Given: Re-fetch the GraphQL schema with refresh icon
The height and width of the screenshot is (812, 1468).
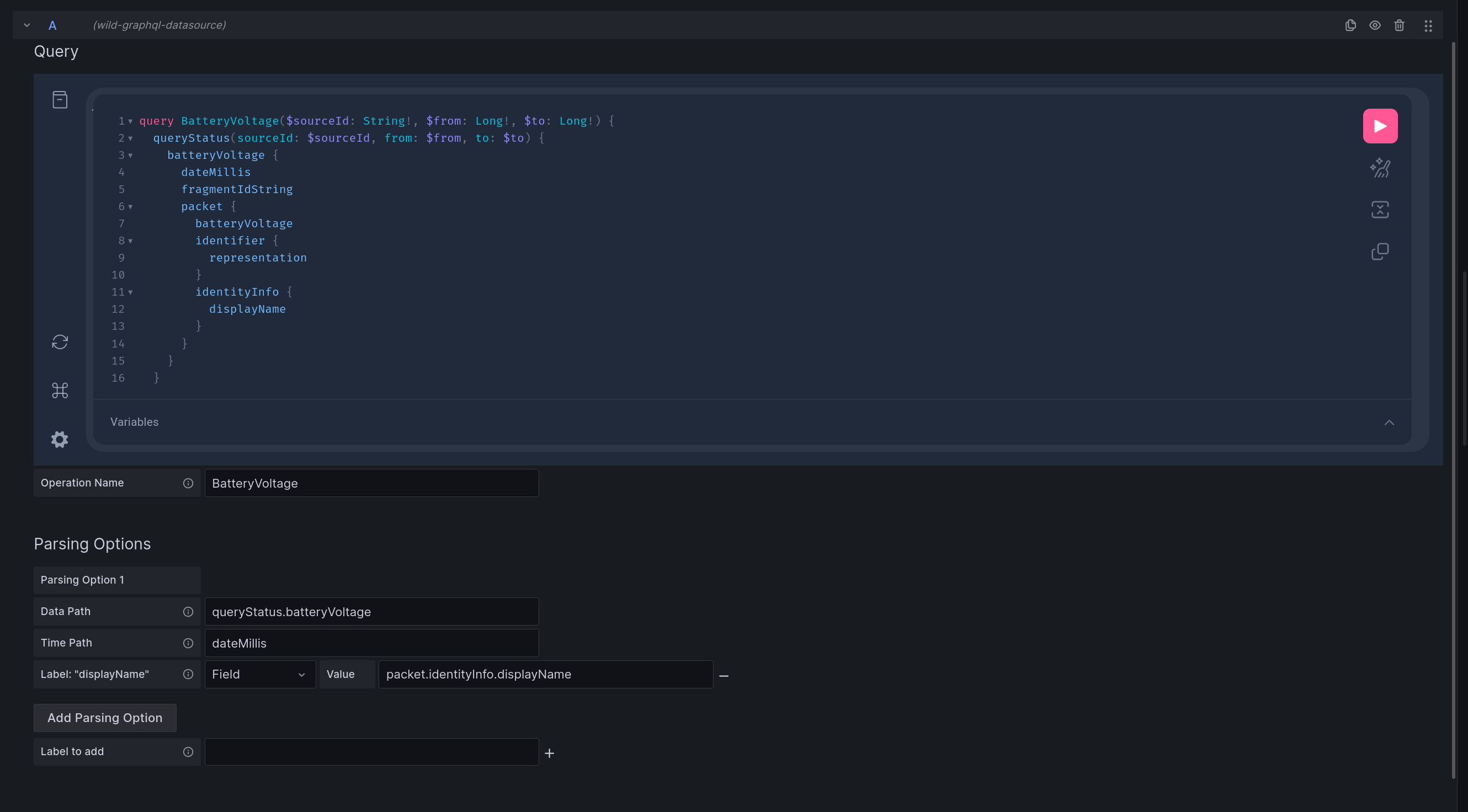Looking at the screenshot, I should coord(60,341).
